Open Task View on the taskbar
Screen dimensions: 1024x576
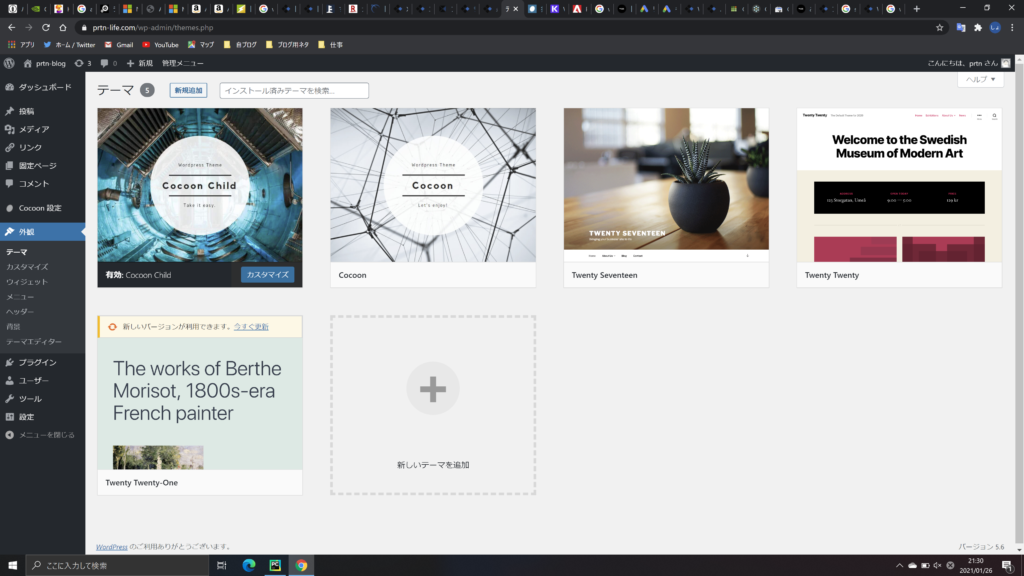[222, 566]
